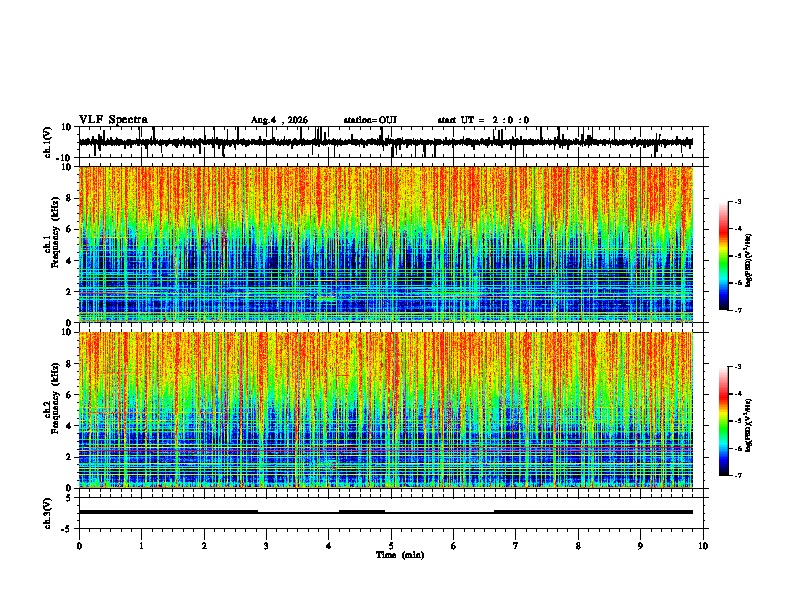Click time axis tick label "7"
Screen dimensions: 792x612
pyautogui.click(x=516, y=546)
